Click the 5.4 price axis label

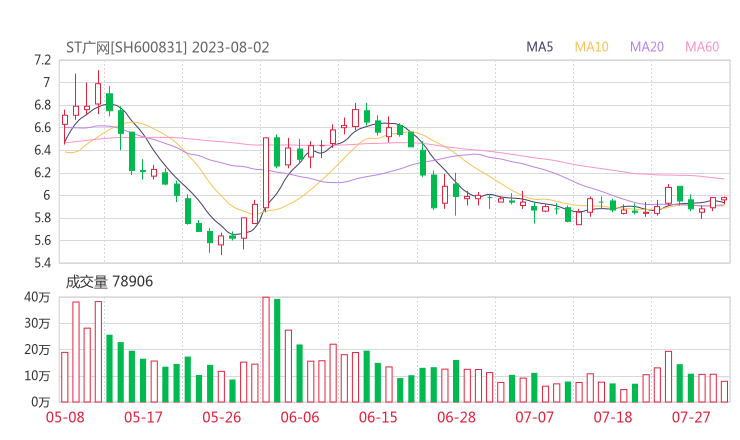coord(42,263)
